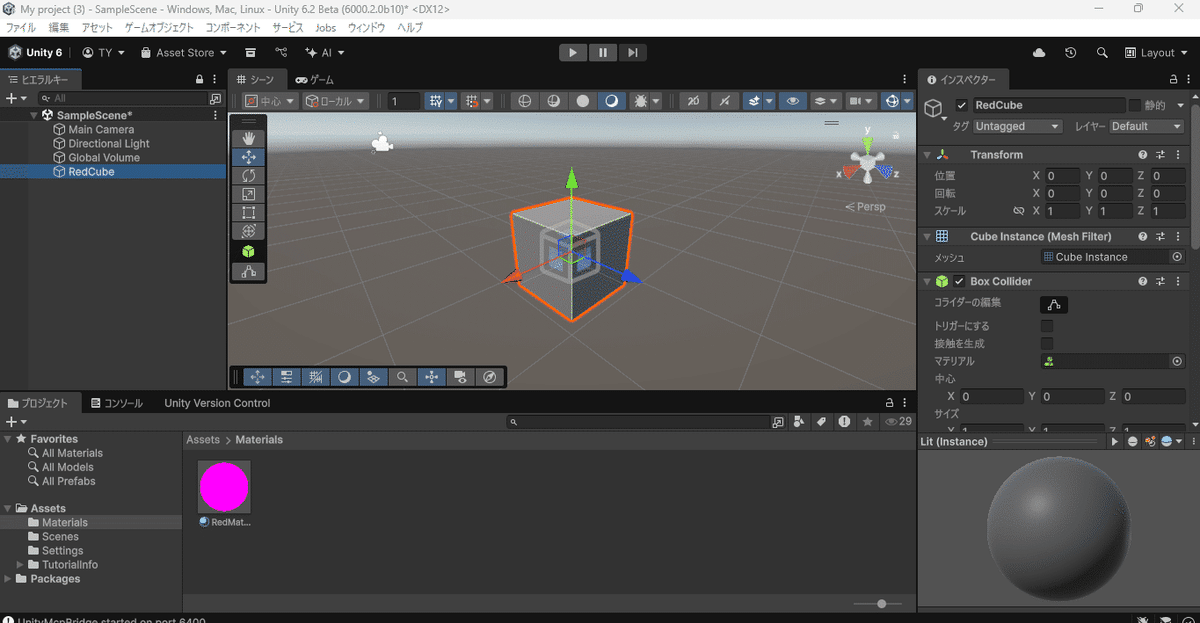
Task: Select the View (hand) tool
Action: pyautogui.click(x=248, y=137)
